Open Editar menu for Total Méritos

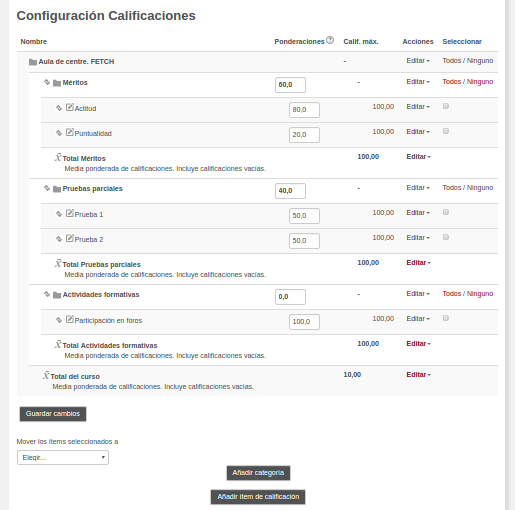pyautogui.click(x=418, y=157)
